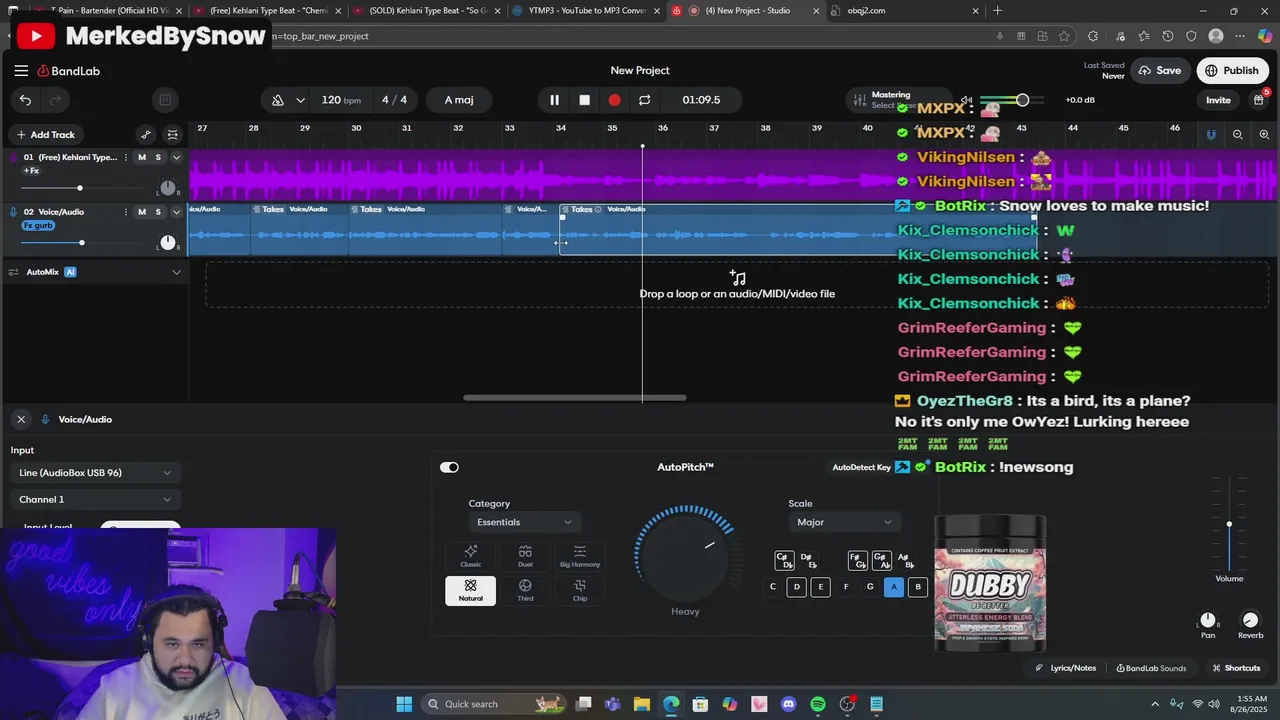
Task: Click AutoDetect Key
Action: [861, 467]
